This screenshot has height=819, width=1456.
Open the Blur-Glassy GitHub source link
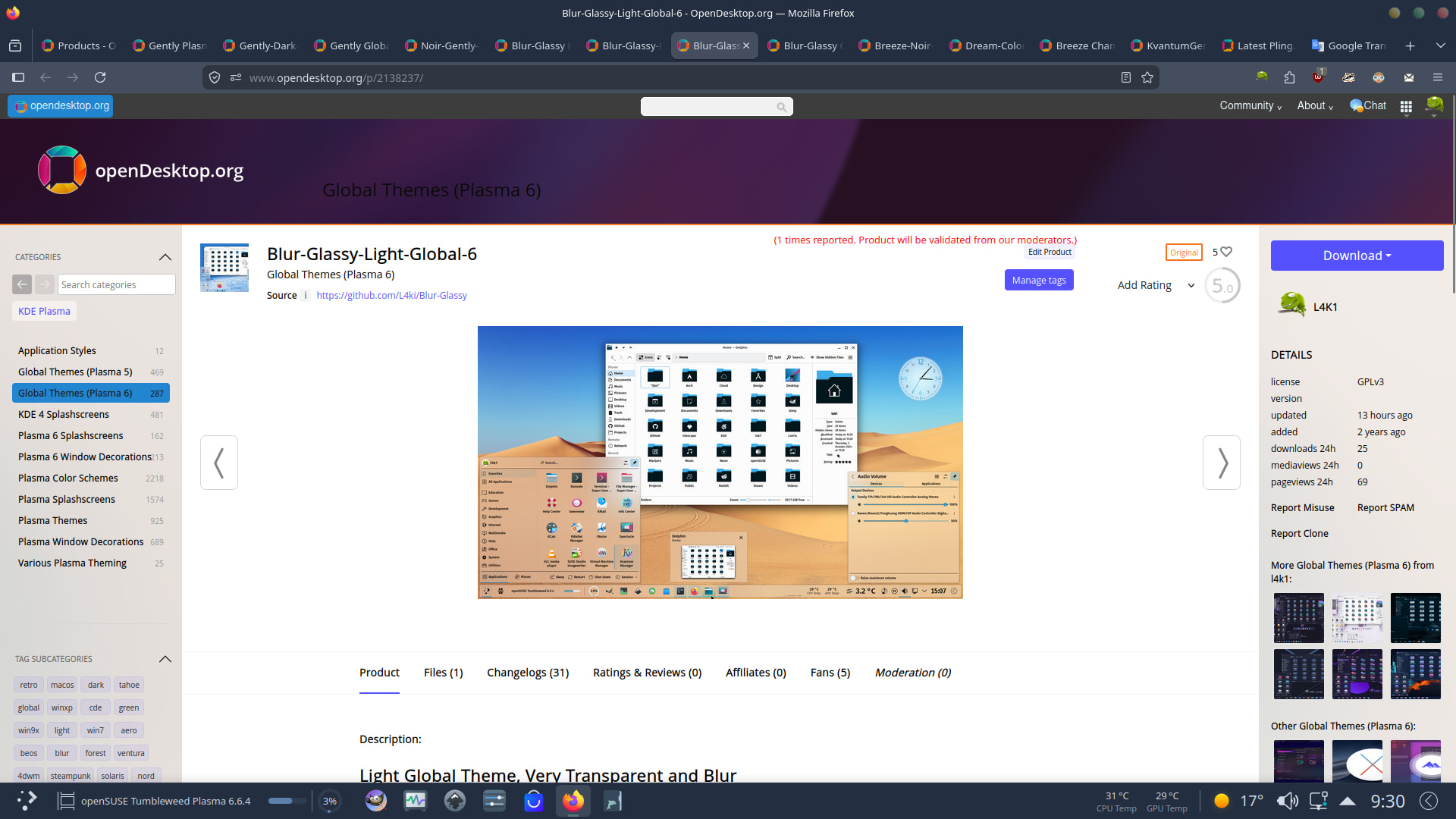click(x=391, y=296)
